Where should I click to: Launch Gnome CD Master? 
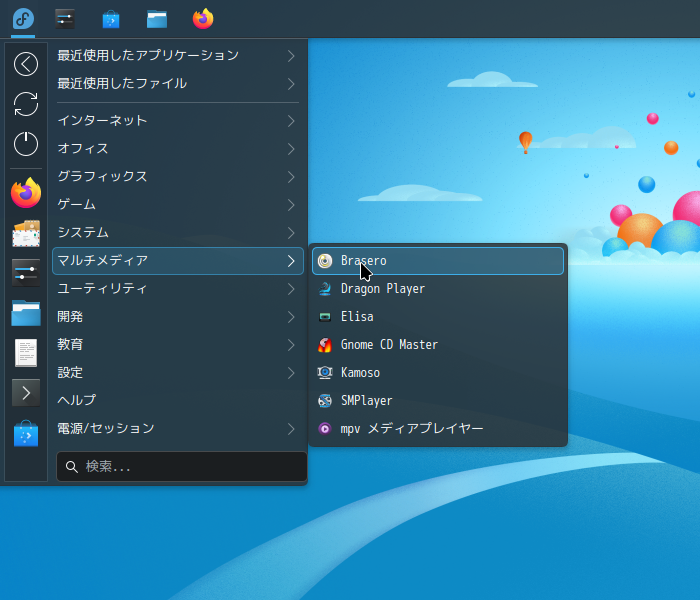(x=438, y=345)
